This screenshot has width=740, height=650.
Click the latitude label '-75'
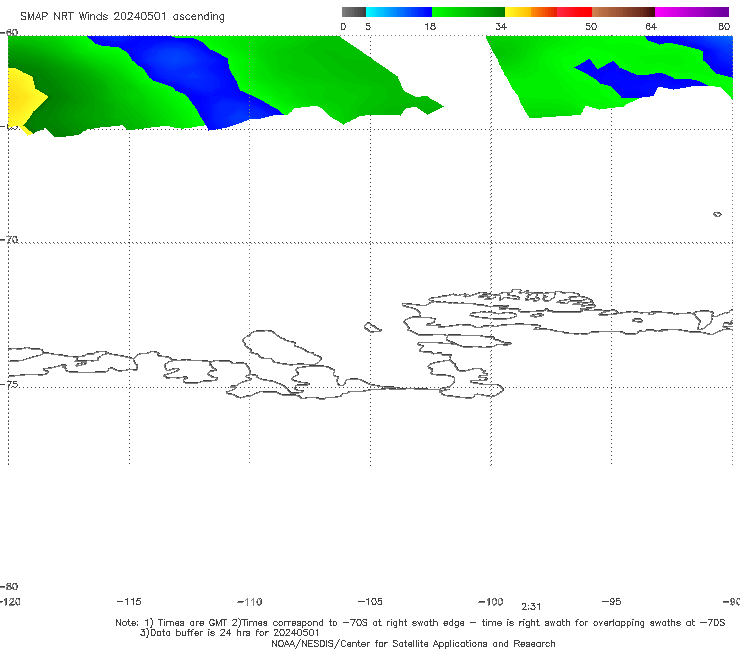click(x=9, y=384)
